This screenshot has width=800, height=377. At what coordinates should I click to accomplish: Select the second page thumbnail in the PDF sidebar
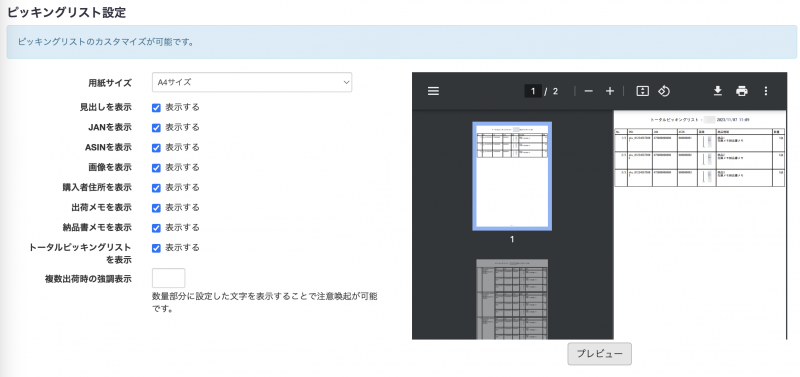(x=512, y=299)
